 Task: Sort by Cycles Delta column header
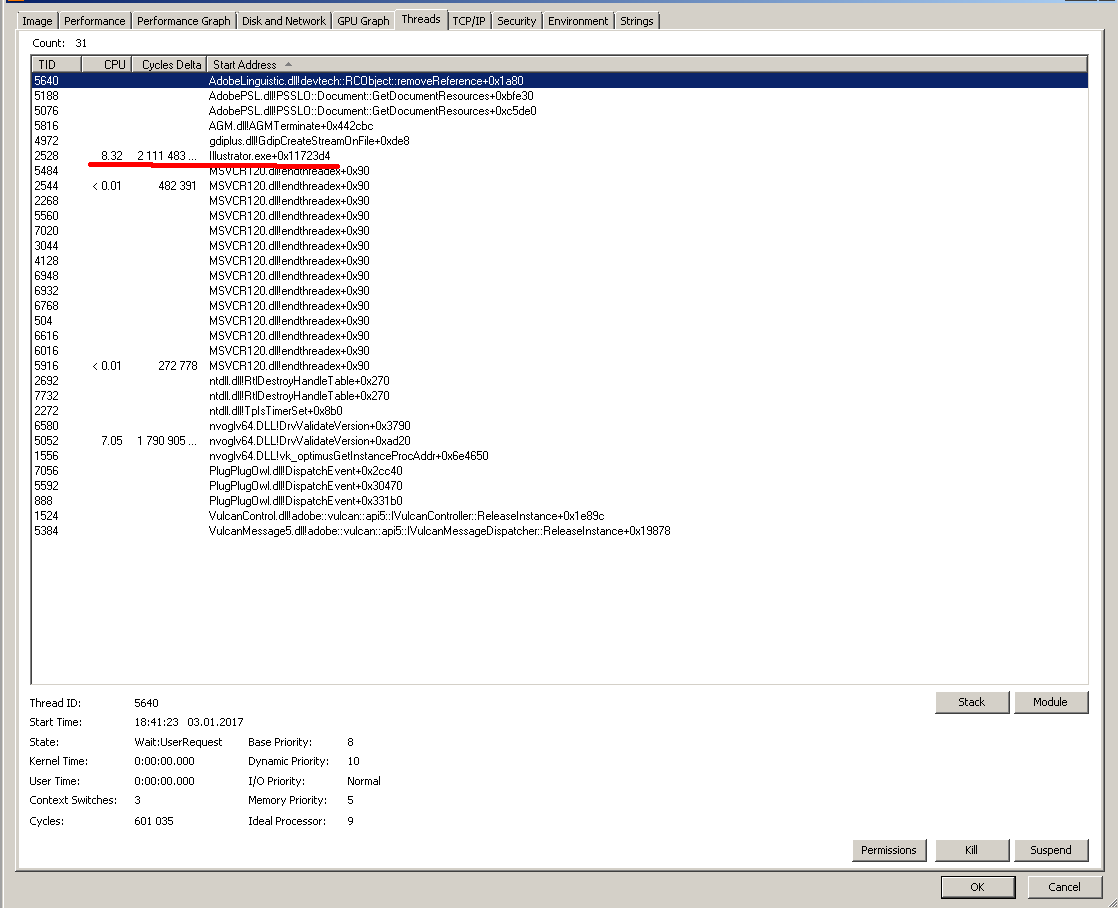point(169,64)
